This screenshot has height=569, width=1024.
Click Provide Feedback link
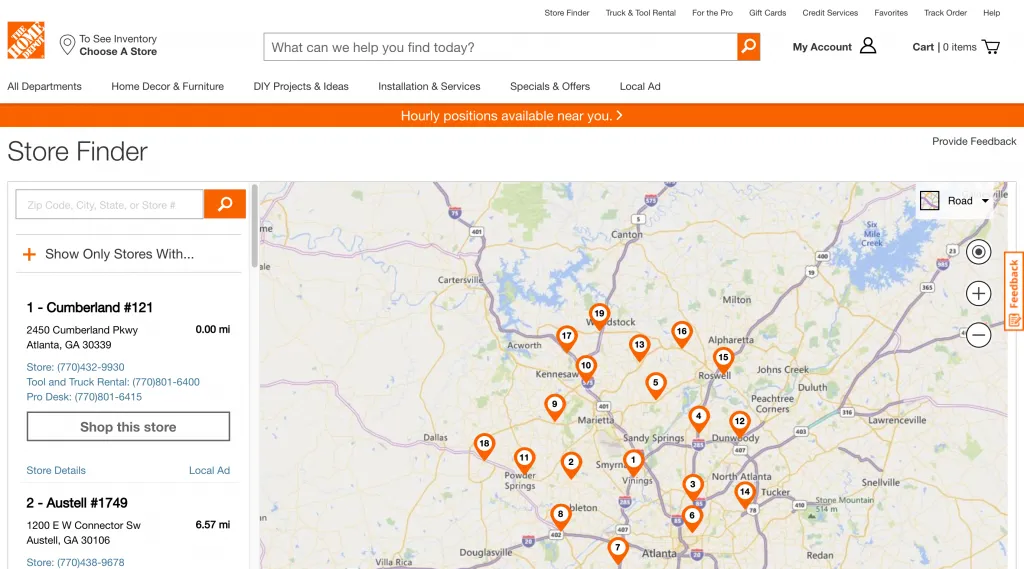(x=974, y=141)
